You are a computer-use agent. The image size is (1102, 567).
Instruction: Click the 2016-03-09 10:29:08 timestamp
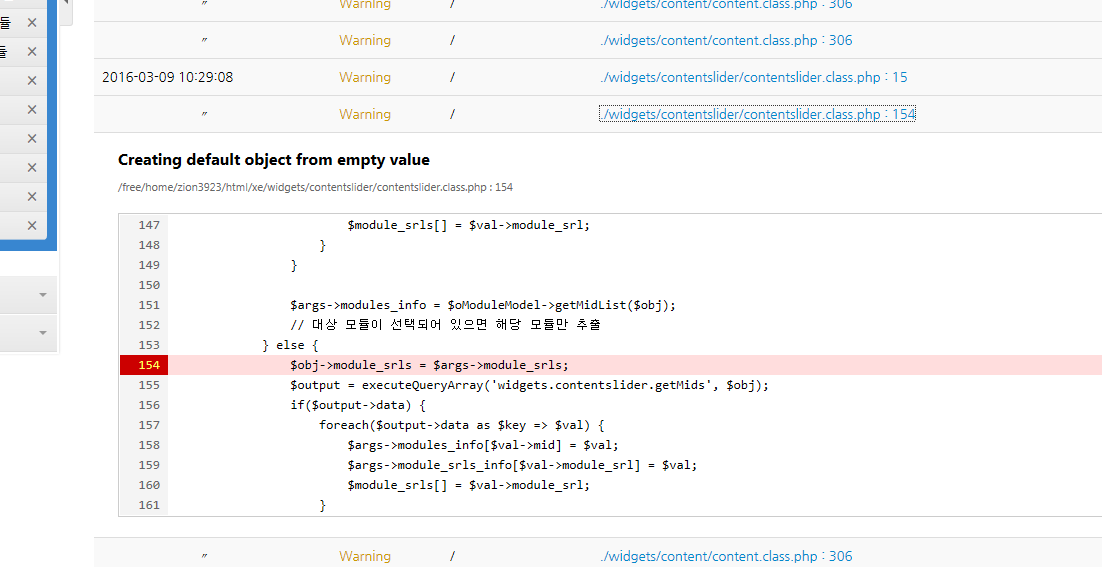click(x=167, y=77)
